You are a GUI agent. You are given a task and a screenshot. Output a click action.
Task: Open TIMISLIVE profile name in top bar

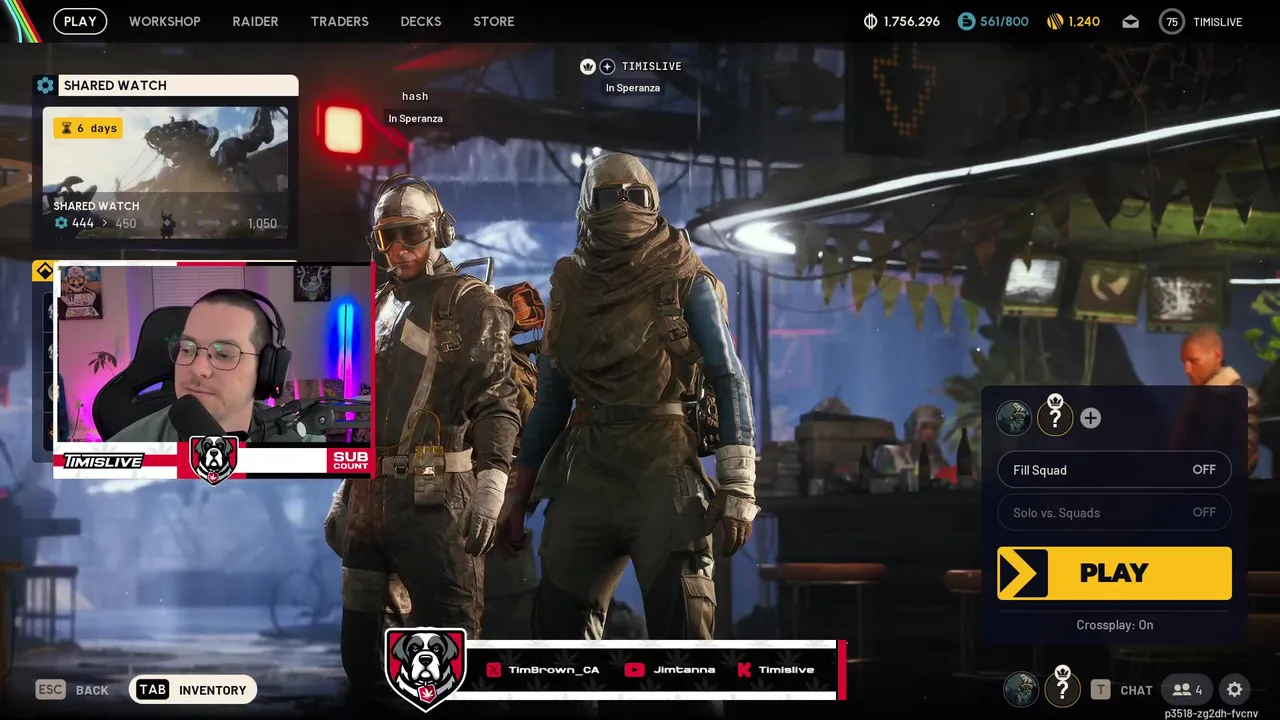point(1218,21)
